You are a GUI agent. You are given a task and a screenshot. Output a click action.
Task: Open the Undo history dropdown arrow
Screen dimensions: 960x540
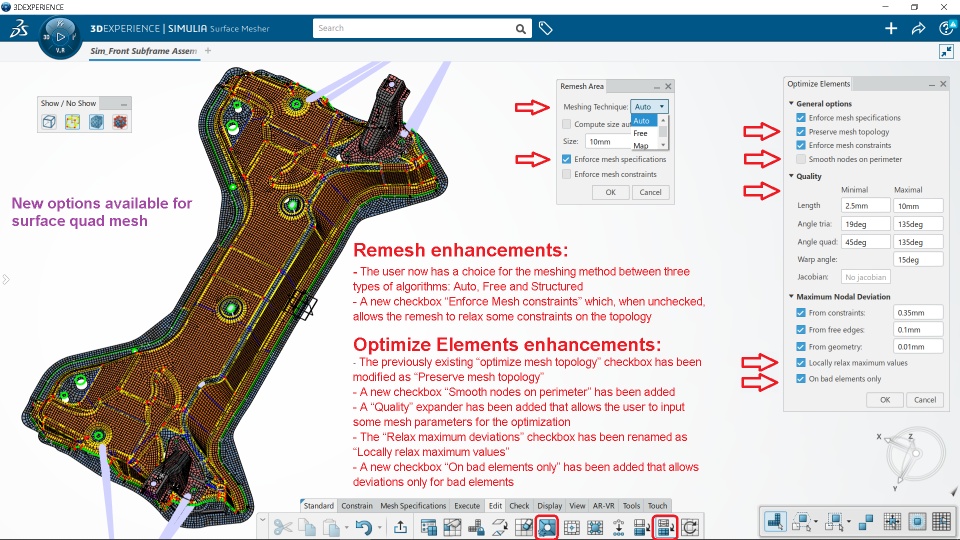coord(380,528)
